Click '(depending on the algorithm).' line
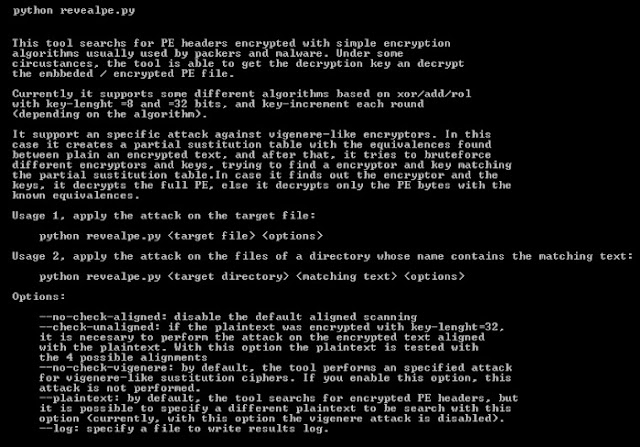The image size is (640, 447). (110, 114)
